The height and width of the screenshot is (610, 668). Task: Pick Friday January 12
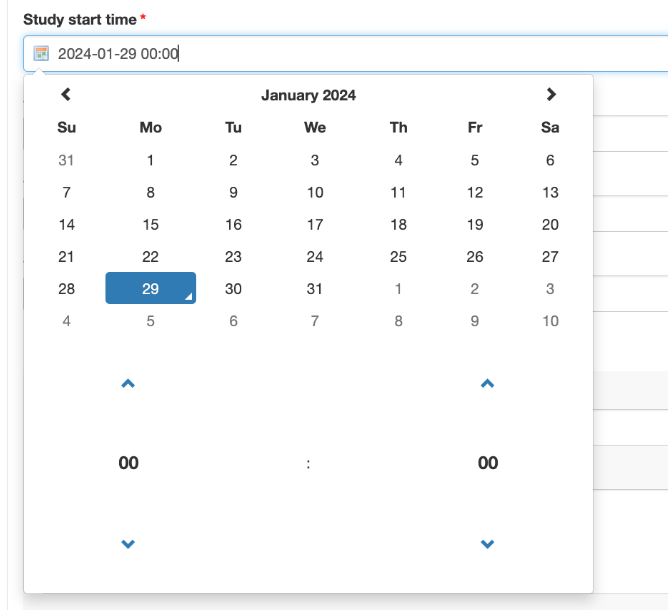475,193
